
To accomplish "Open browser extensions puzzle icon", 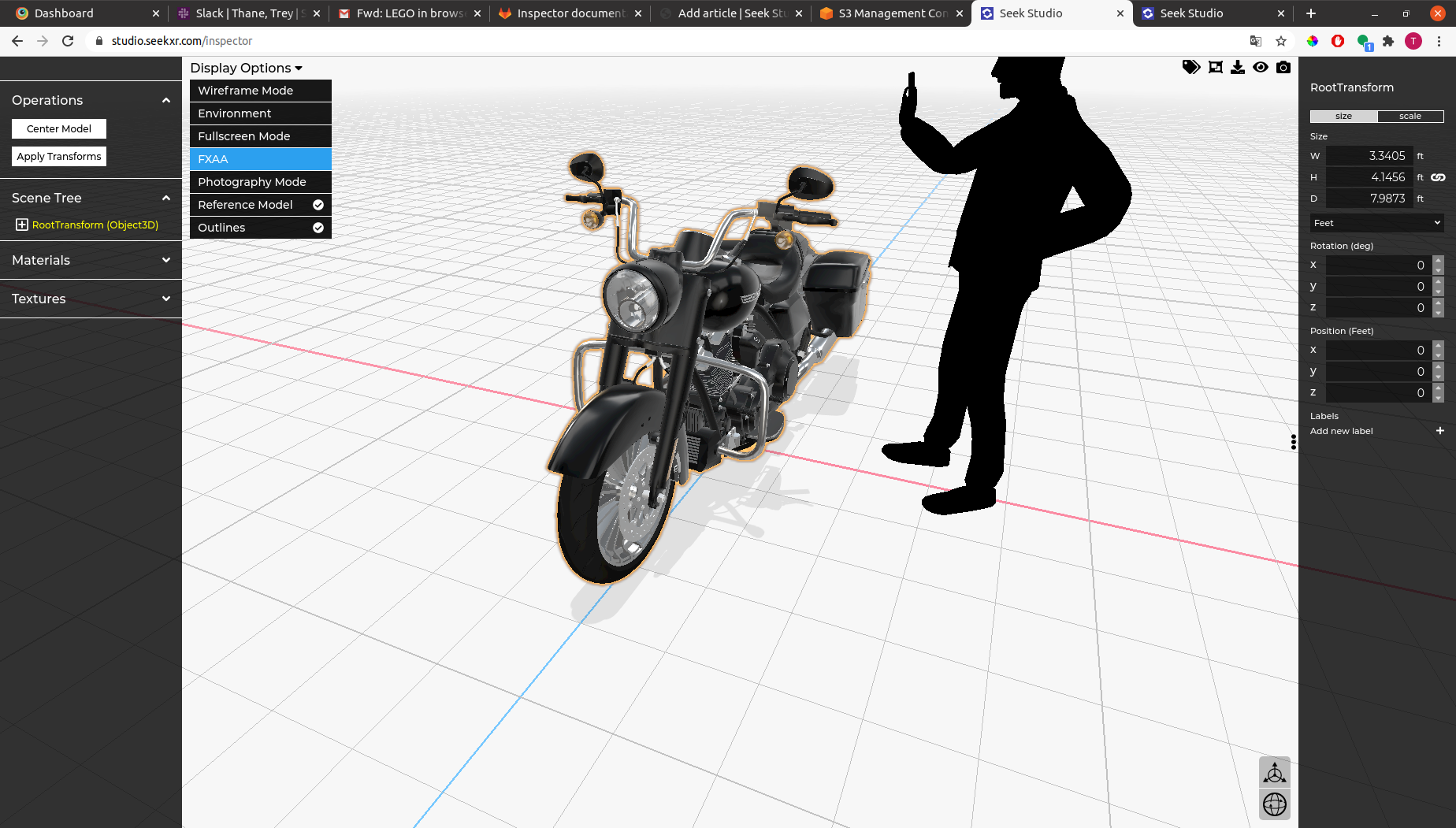I will pyautogui.click(x=1388, y=41).
